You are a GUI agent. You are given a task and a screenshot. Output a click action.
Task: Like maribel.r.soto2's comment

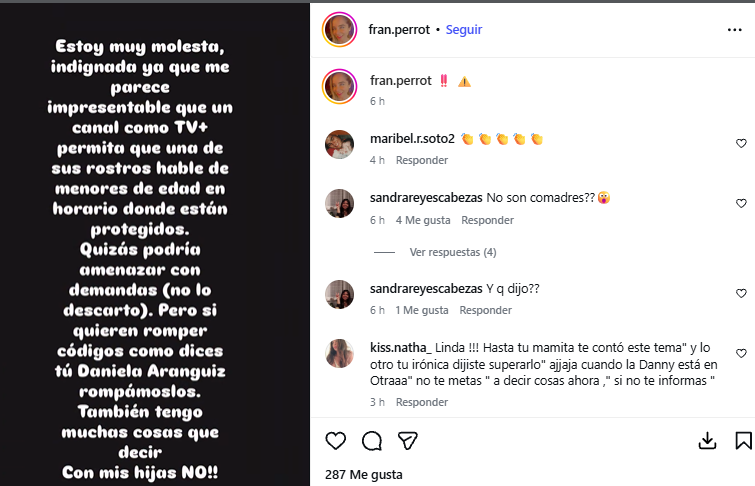tap(741, 144)
